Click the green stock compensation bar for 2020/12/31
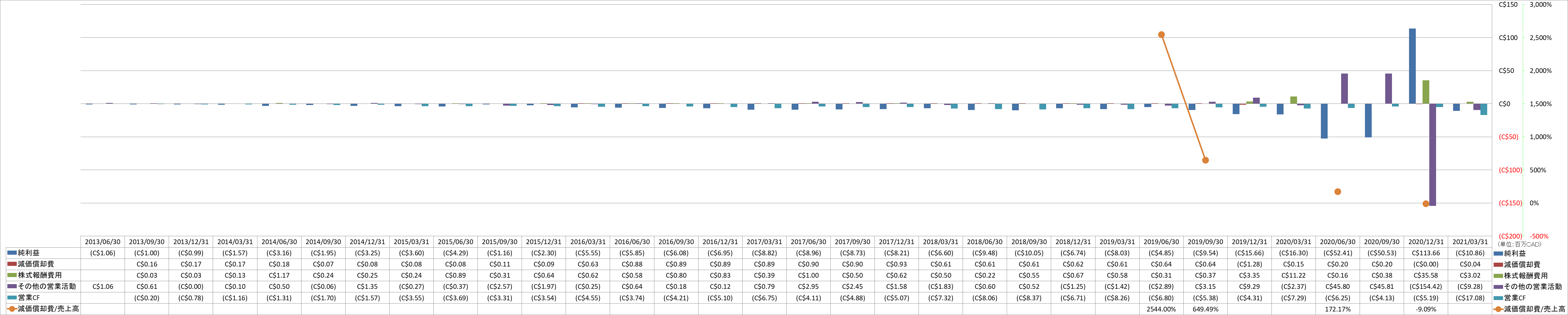 point(1425,92)
